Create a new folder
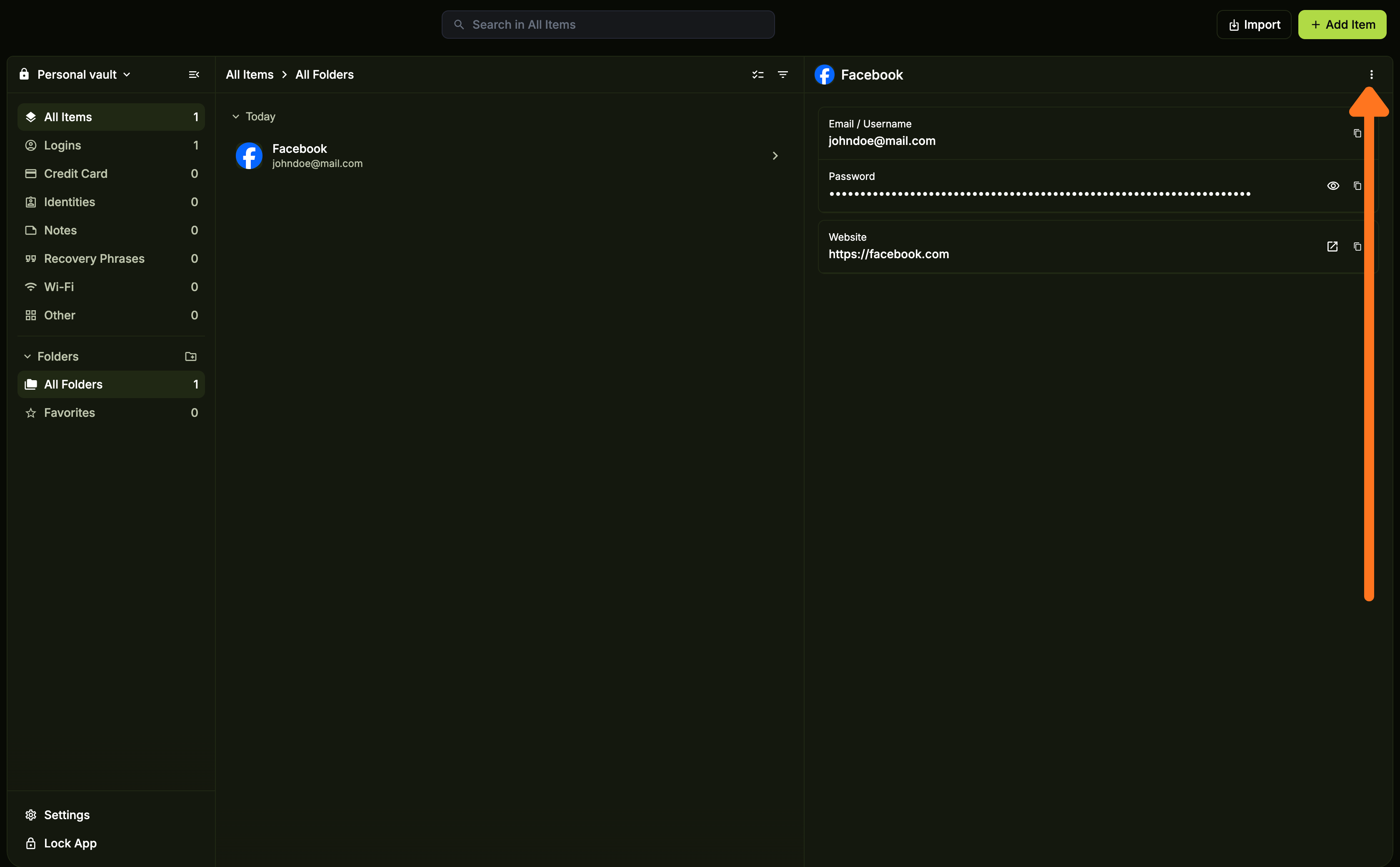The width and height of the screenshot is (1400, 867). (190, 356)
